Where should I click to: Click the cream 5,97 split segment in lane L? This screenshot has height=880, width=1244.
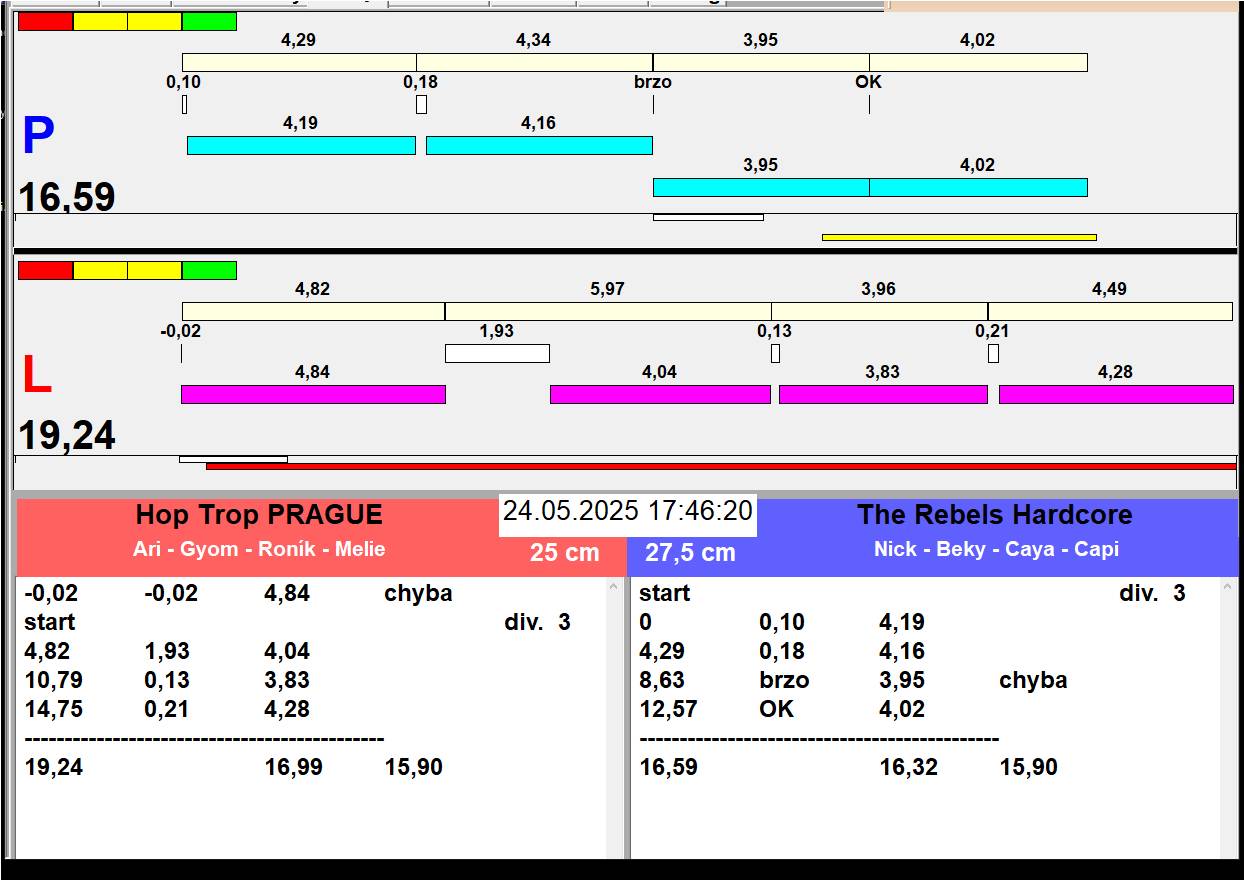point(608,312)
